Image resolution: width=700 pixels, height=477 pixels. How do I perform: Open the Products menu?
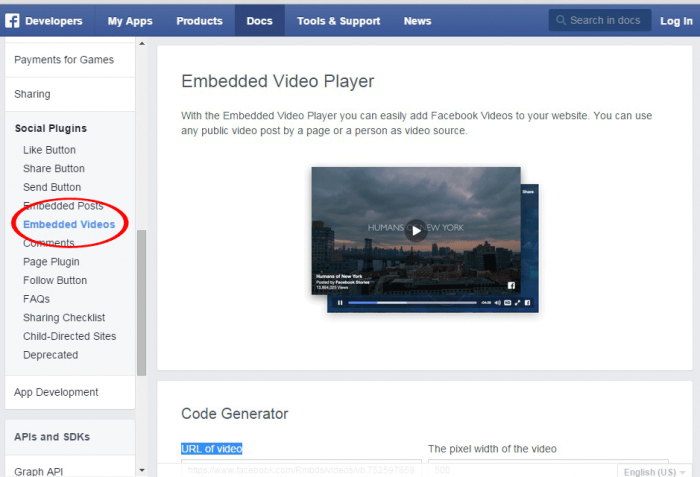tap(200, 21)
